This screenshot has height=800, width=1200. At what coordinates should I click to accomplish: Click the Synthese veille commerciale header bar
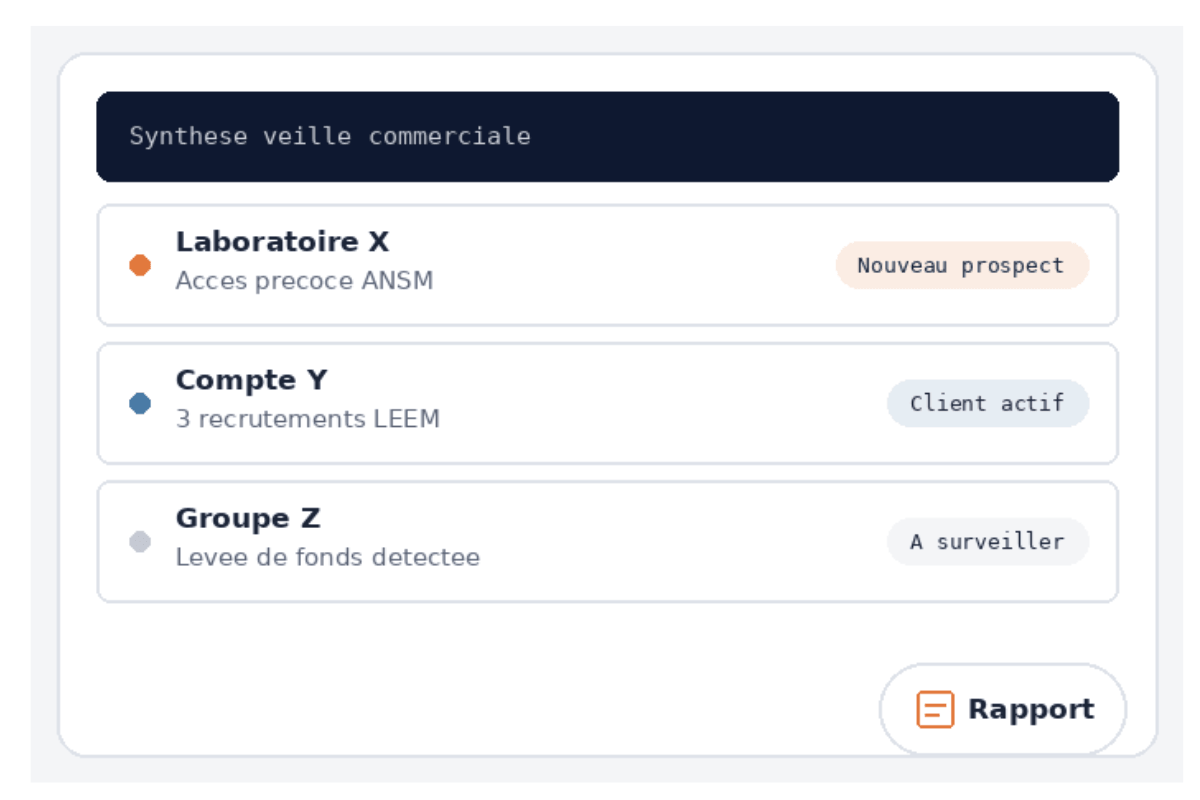point(608,137)
